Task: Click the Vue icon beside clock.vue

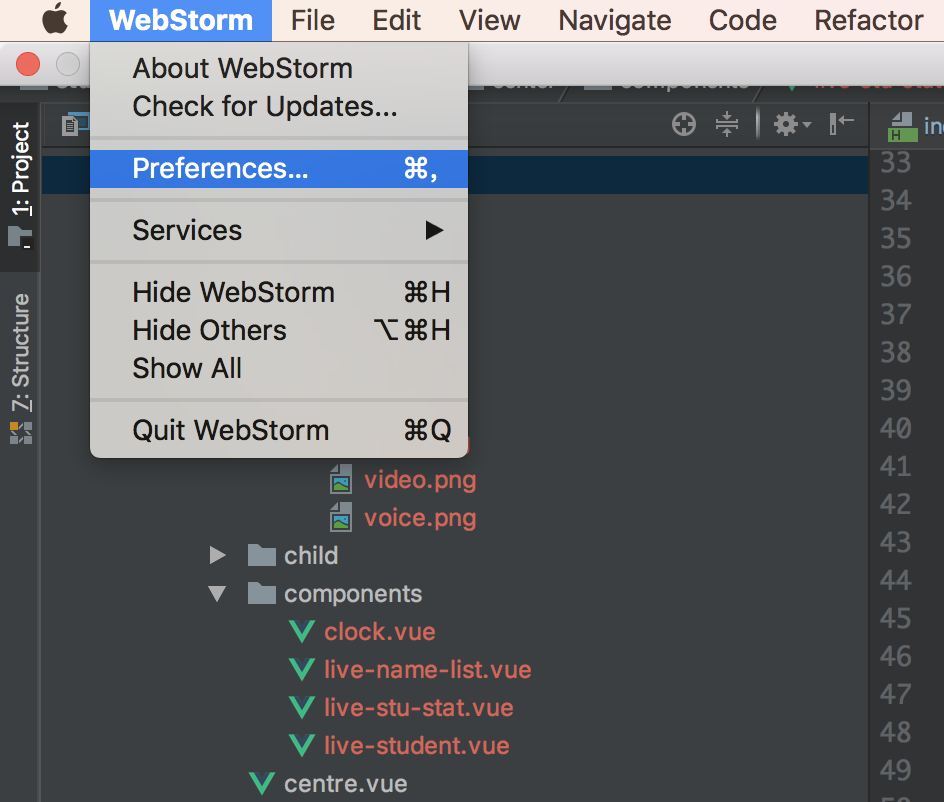Action: tap(301, 632)
